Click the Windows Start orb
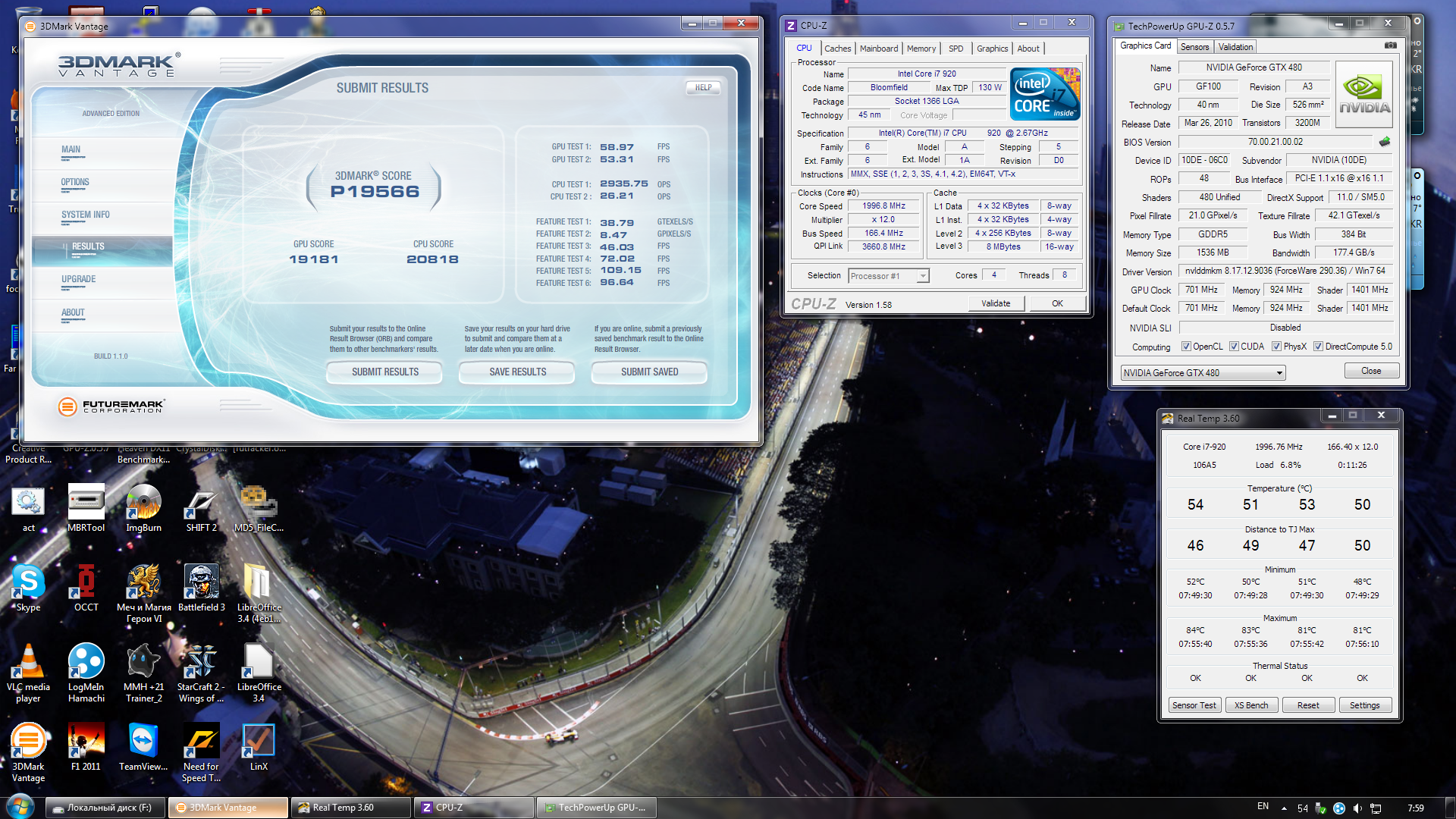Viewport: 1456px width, 819px height. pos(20,807)
